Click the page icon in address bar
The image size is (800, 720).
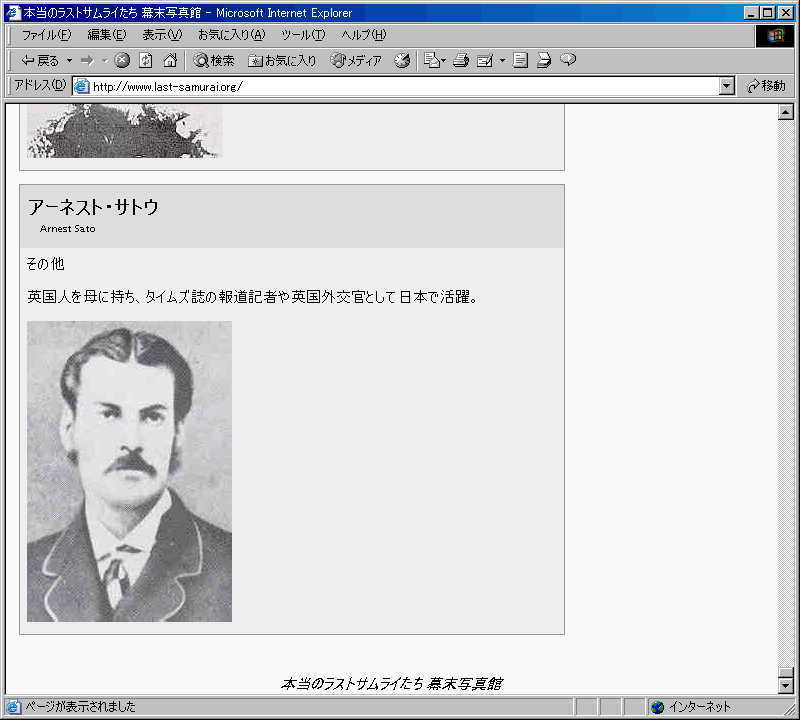coord(82,86)
